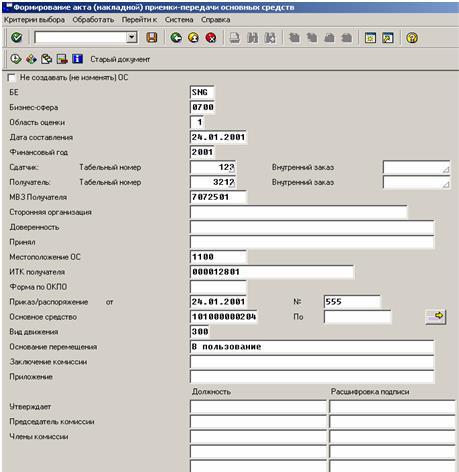
Task: Click the 'Старый документ' button
Action: click(x=120, y=59)
